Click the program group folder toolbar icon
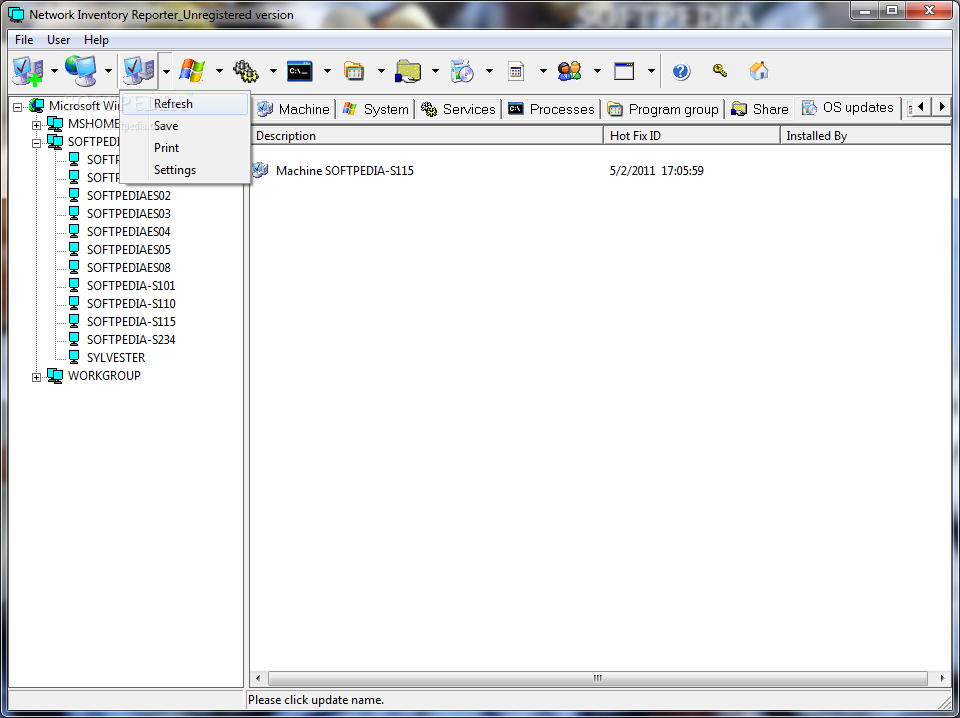Viewport: 960px width, 718px height. [x=354, y=71]
